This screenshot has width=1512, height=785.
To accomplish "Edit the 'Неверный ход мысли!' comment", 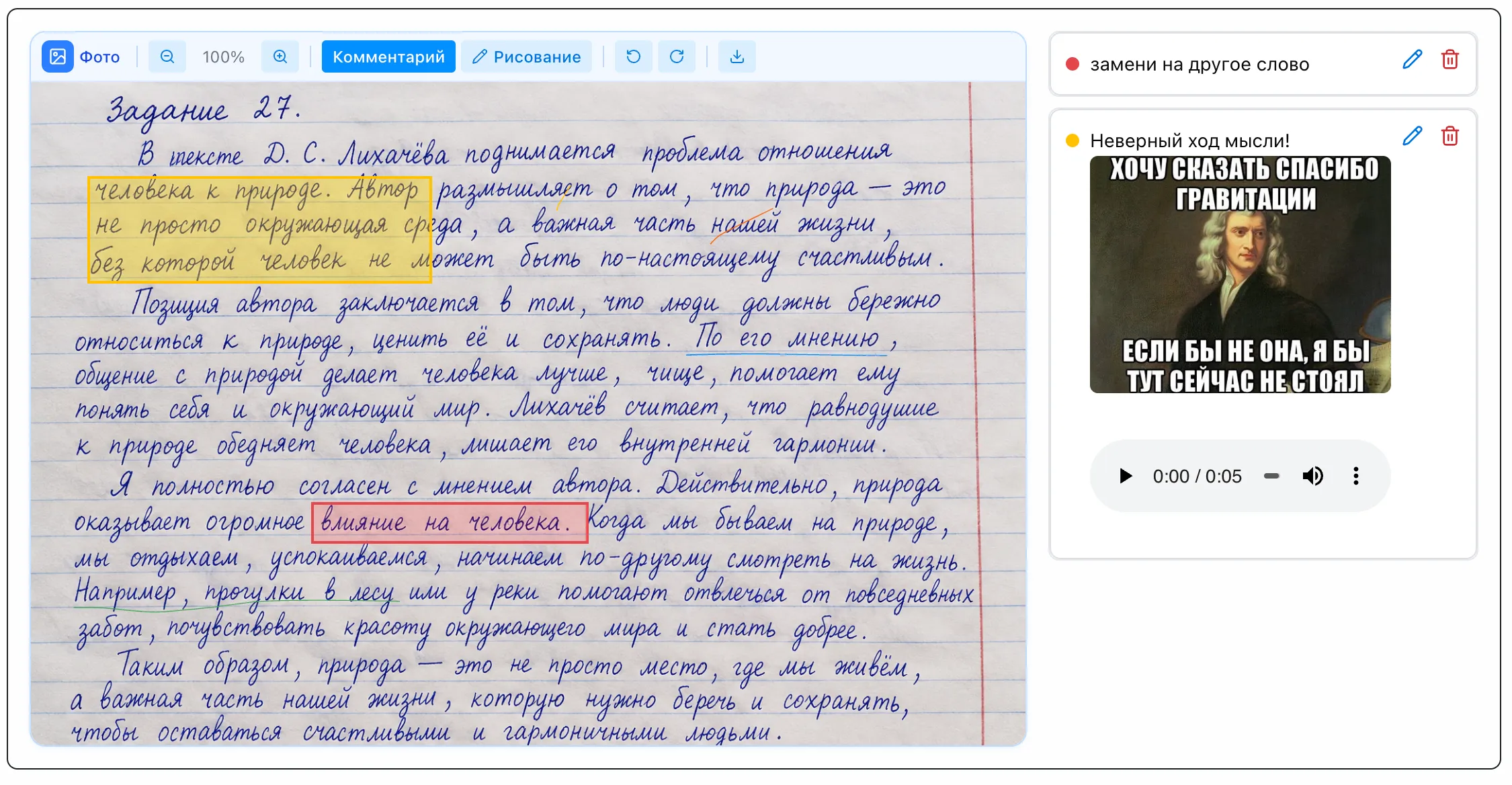I will tap(1413, 136).
